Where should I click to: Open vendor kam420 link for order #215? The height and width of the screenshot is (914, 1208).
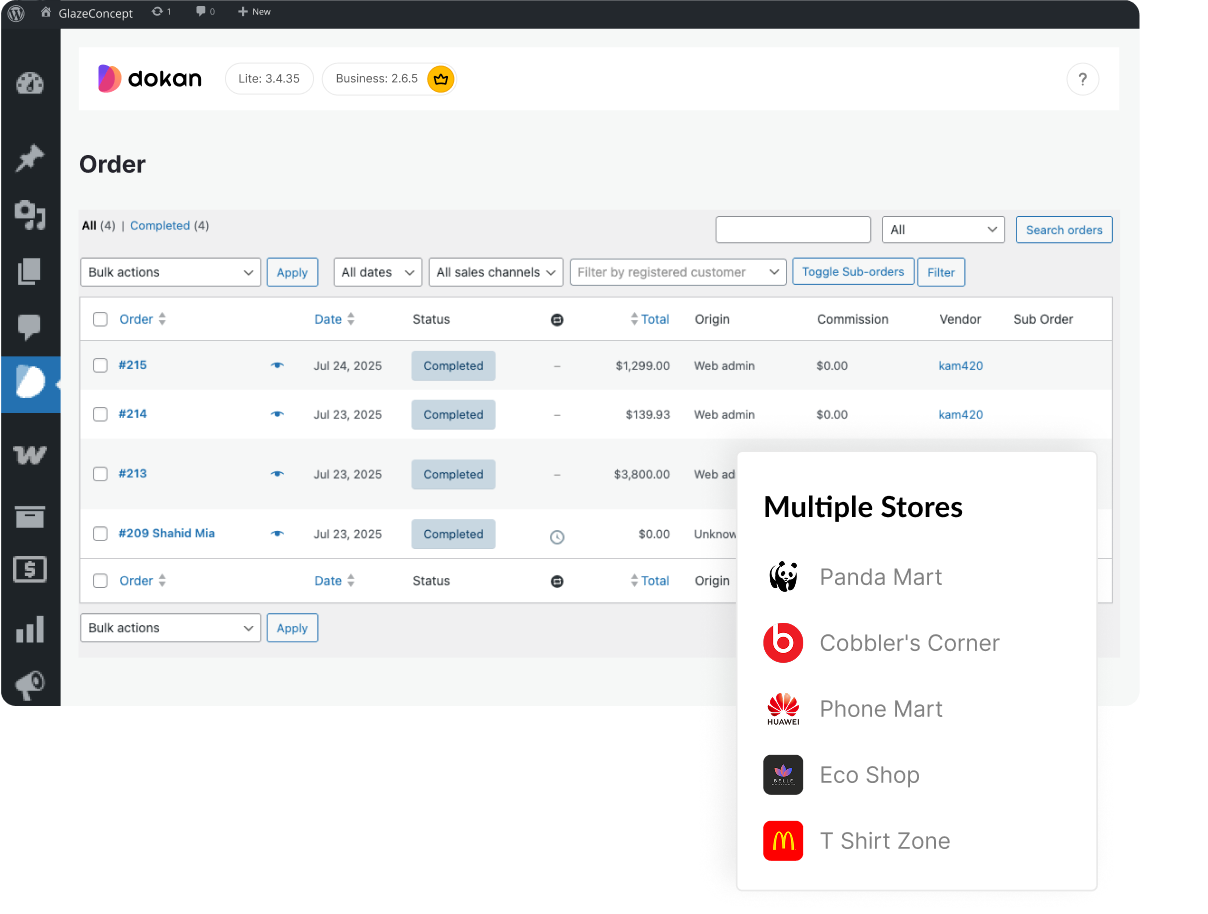tap(960, 366)
